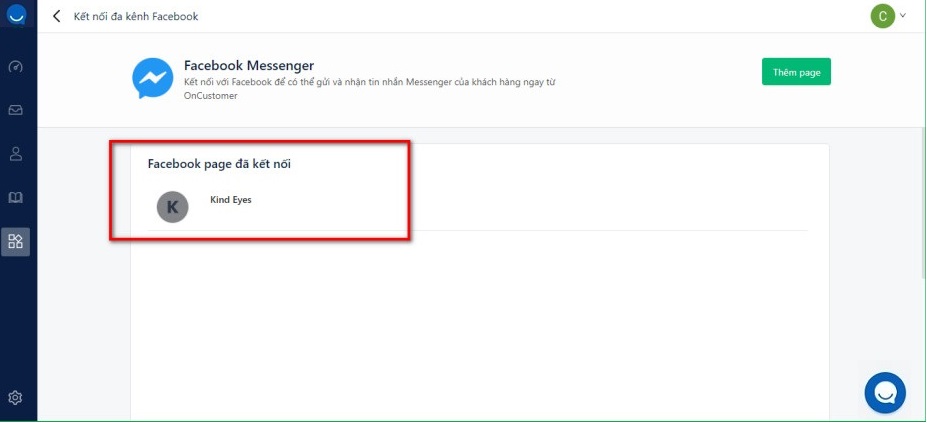Image resolution: width=927 pixels, height=423 pixels.
Task: Open the live chat bubble widget
Action: point(885,393)
